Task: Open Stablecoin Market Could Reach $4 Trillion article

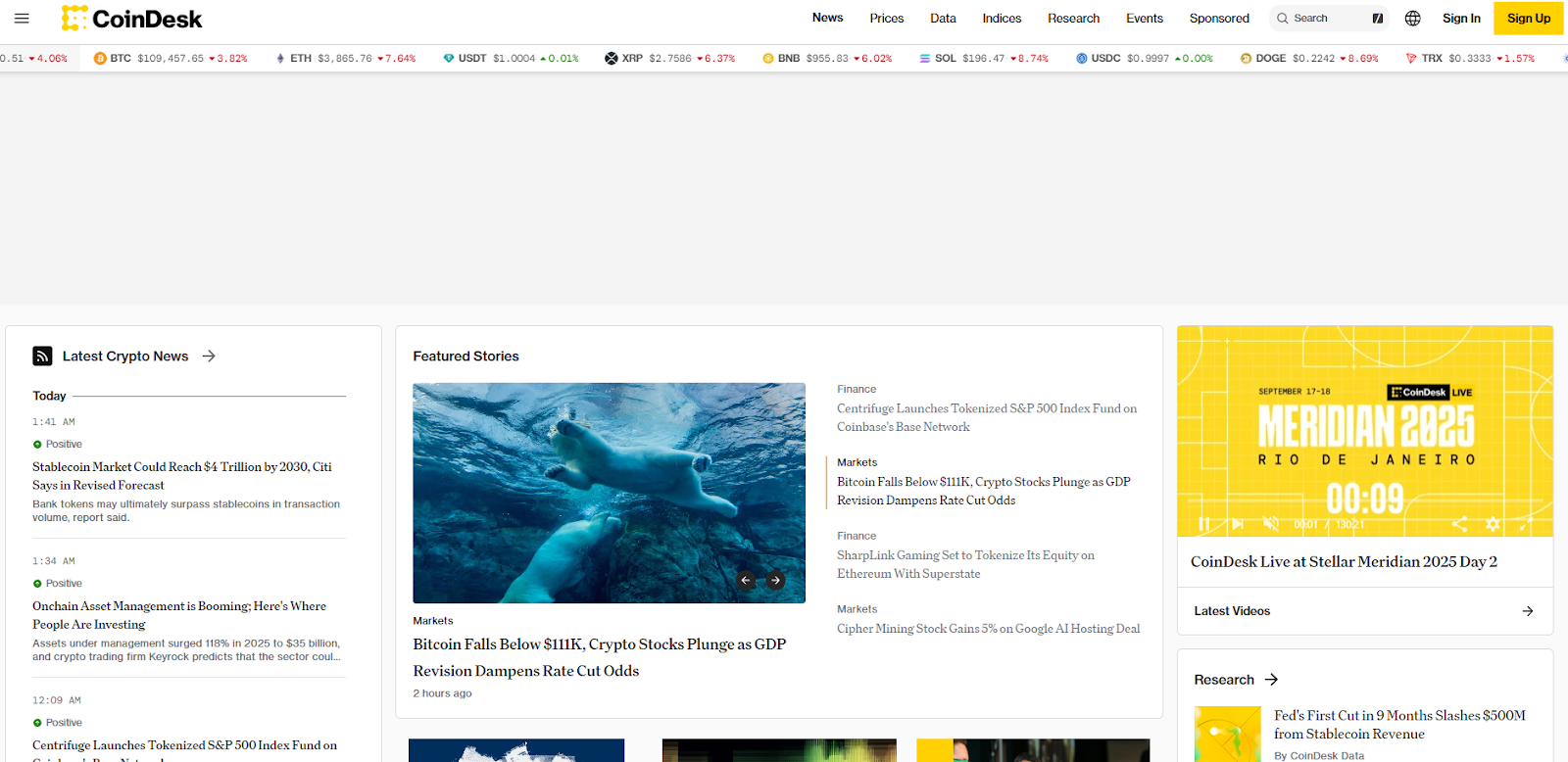Action: point(182,476)
